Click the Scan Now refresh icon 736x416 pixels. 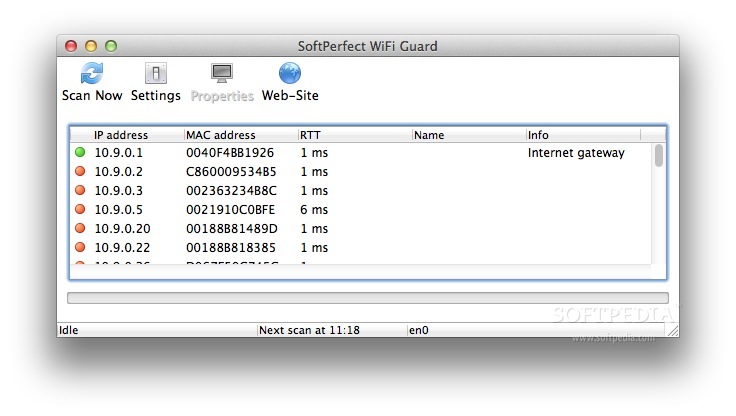(x=92, y=73)
